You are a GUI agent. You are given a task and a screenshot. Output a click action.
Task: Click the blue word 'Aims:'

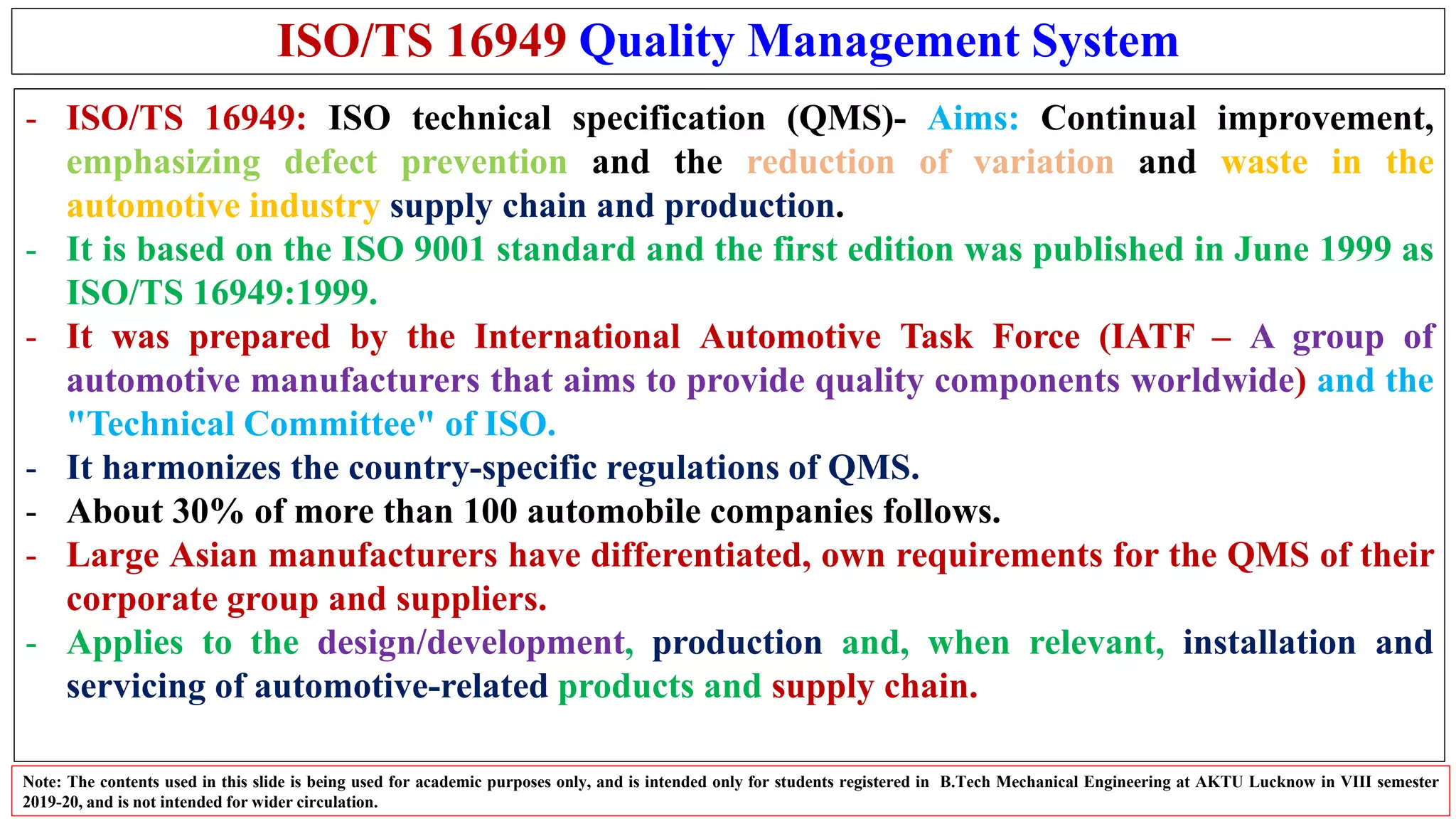(973, 118)
